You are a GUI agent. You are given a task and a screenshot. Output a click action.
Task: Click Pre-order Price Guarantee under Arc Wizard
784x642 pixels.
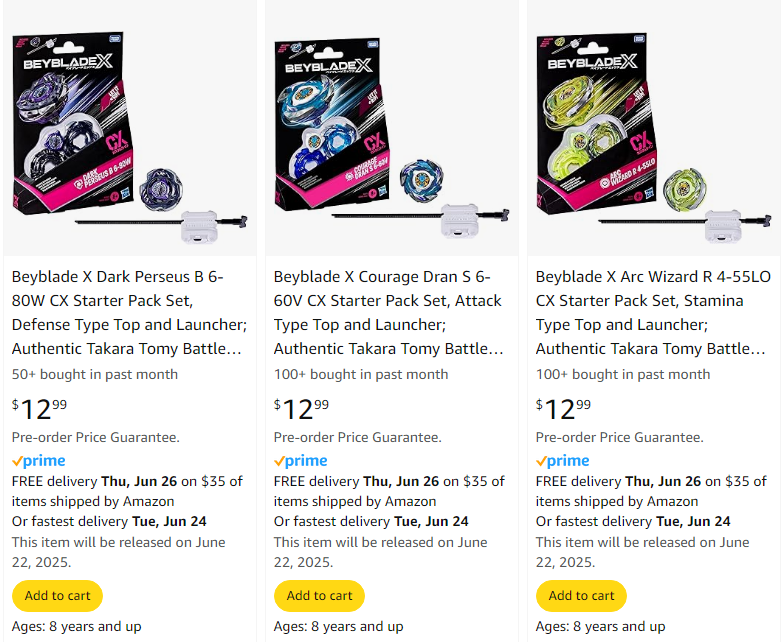(x=620, y=437)
